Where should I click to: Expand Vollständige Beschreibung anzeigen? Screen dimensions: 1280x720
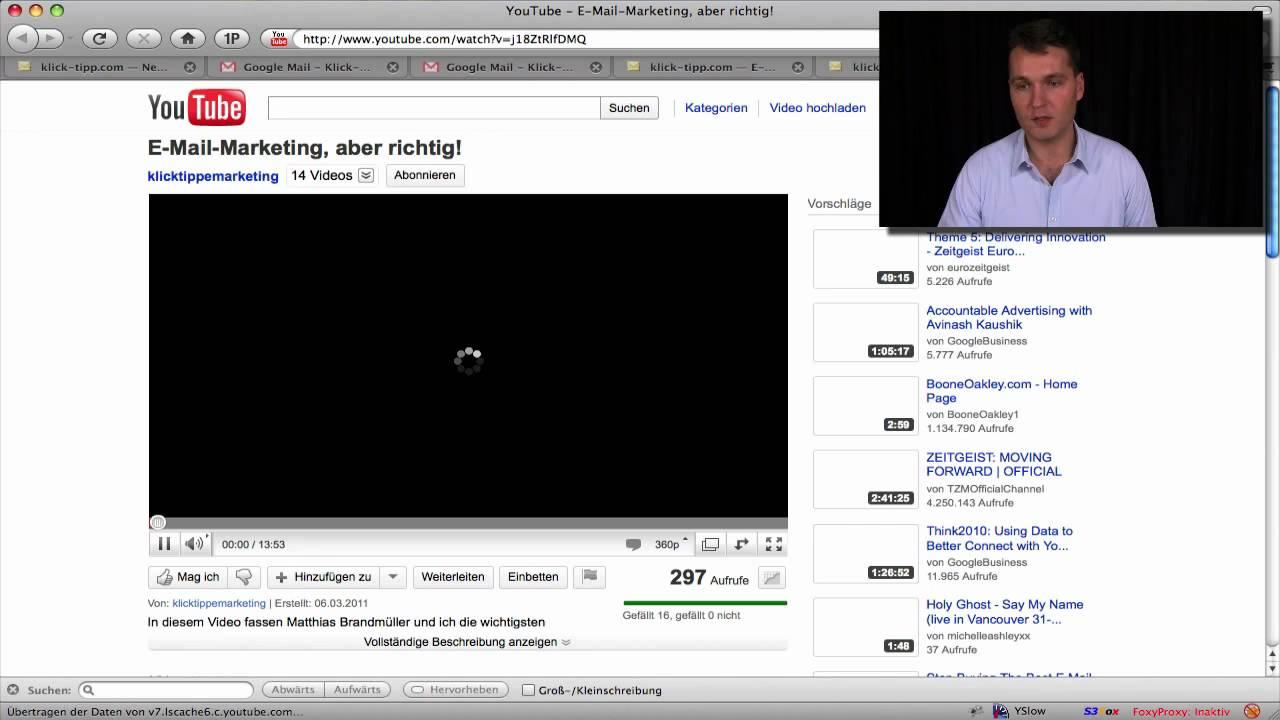coord(467,642)
